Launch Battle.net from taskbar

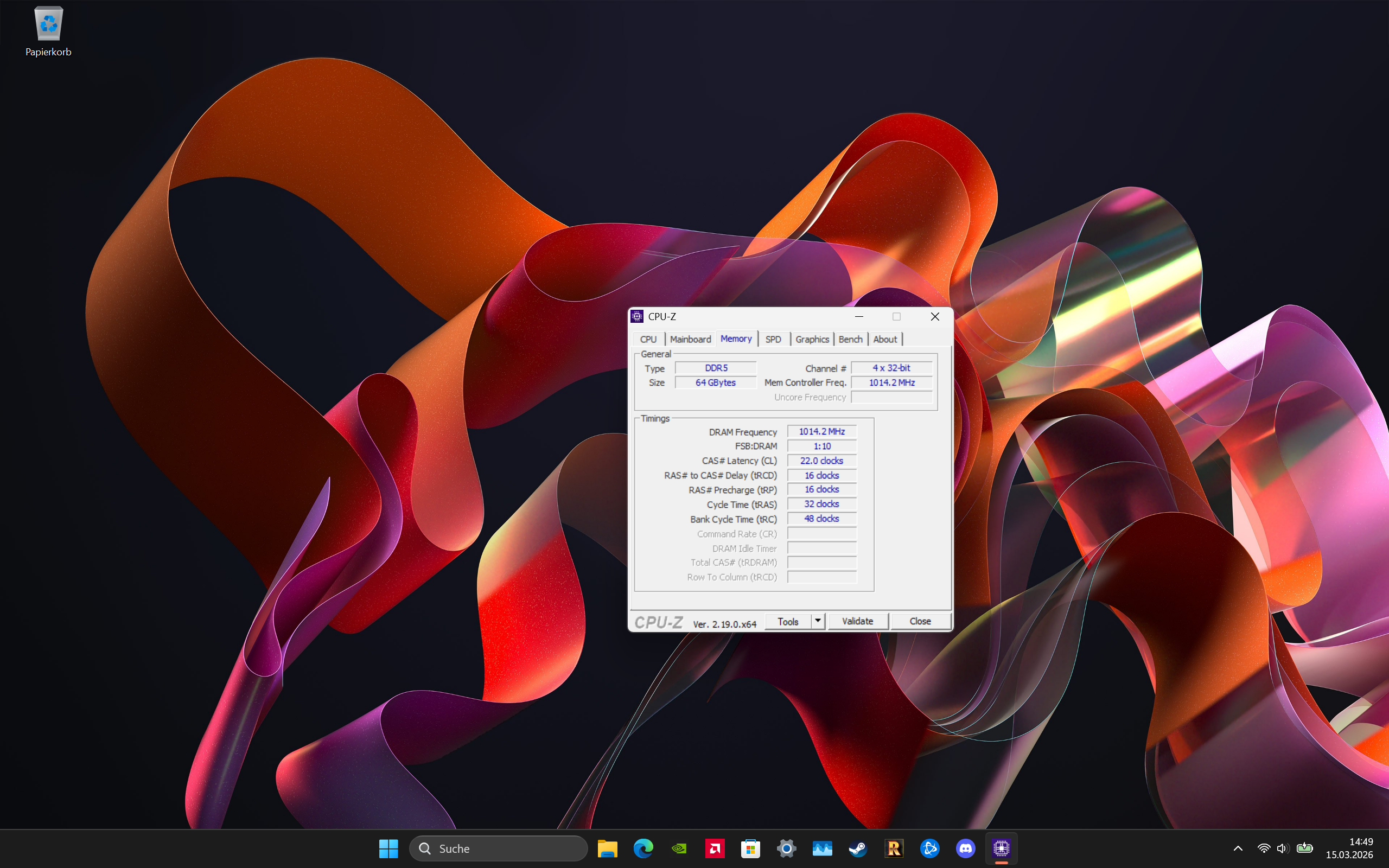[x=929, y=848]
